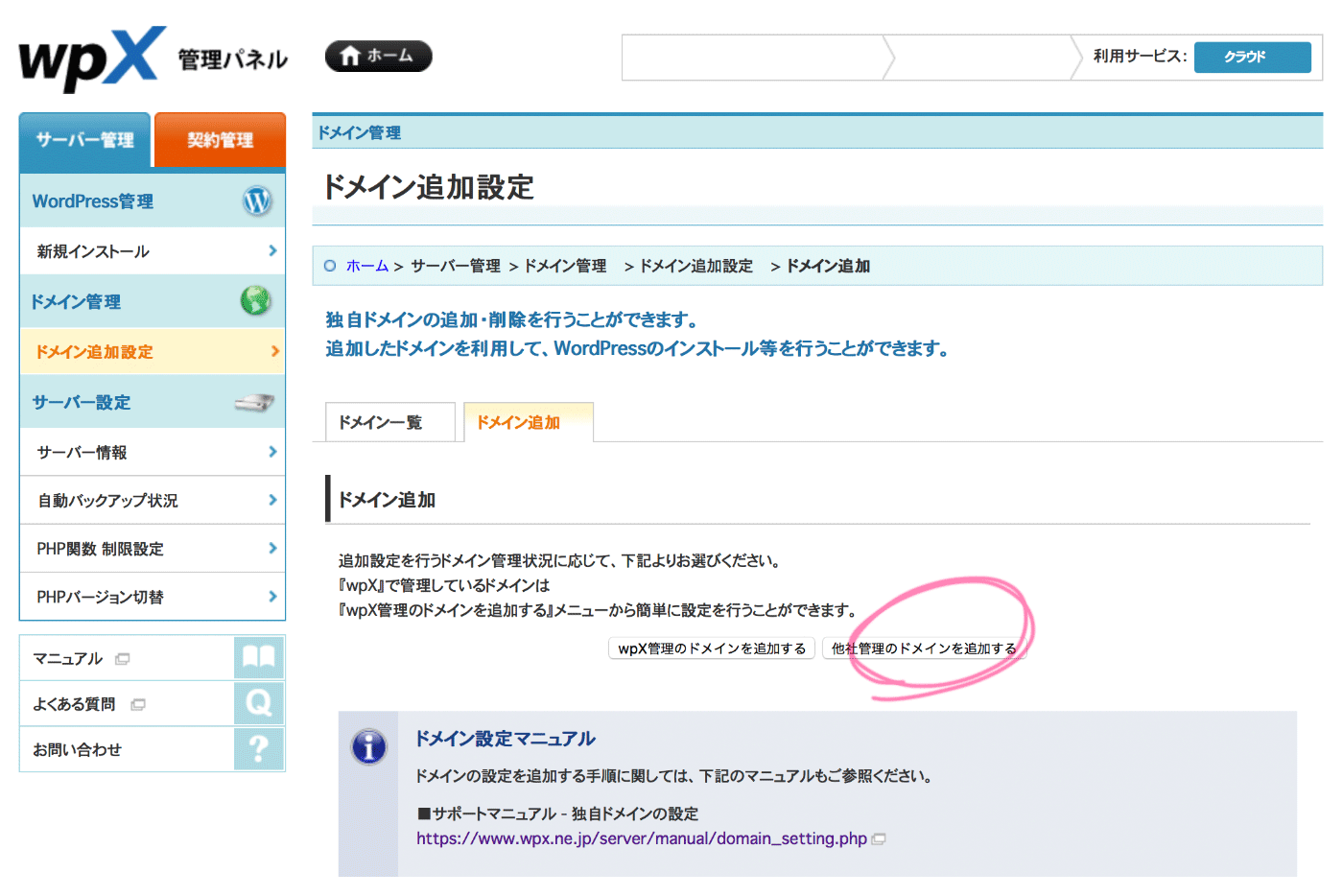This screenshot has height=896, width=1343.
Task: Click chevron arrow on サーバー情報 row
Action: pos(273,451)
